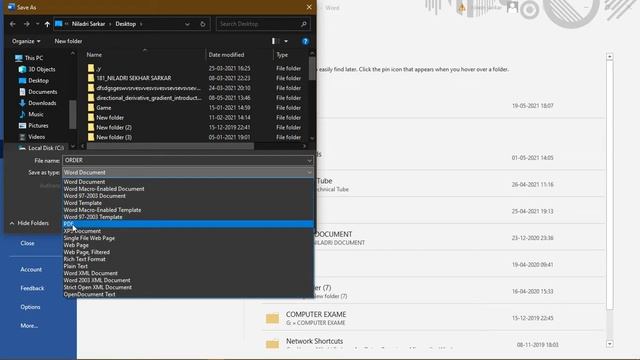640x360 pixels.
Task: Open Network Shortcuts folder in Word list
Action: point(314,341)
